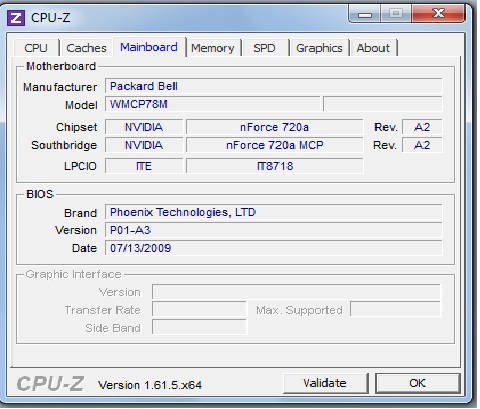Show the About tab
The height and width of the screenshot is (409, 480).
coord(373,48)
